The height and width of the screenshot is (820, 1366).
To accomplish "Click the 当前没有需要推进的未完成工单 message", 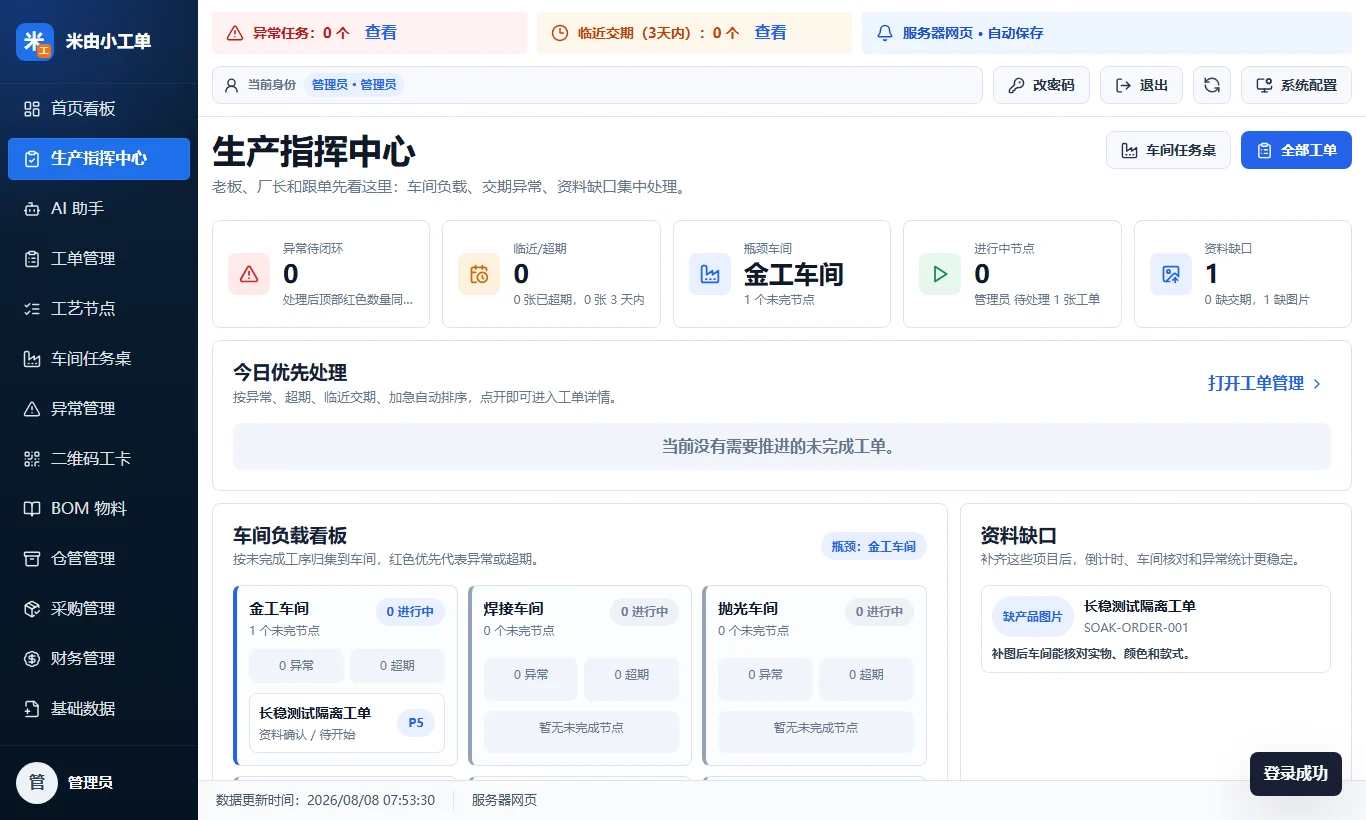I will [781, 446].
